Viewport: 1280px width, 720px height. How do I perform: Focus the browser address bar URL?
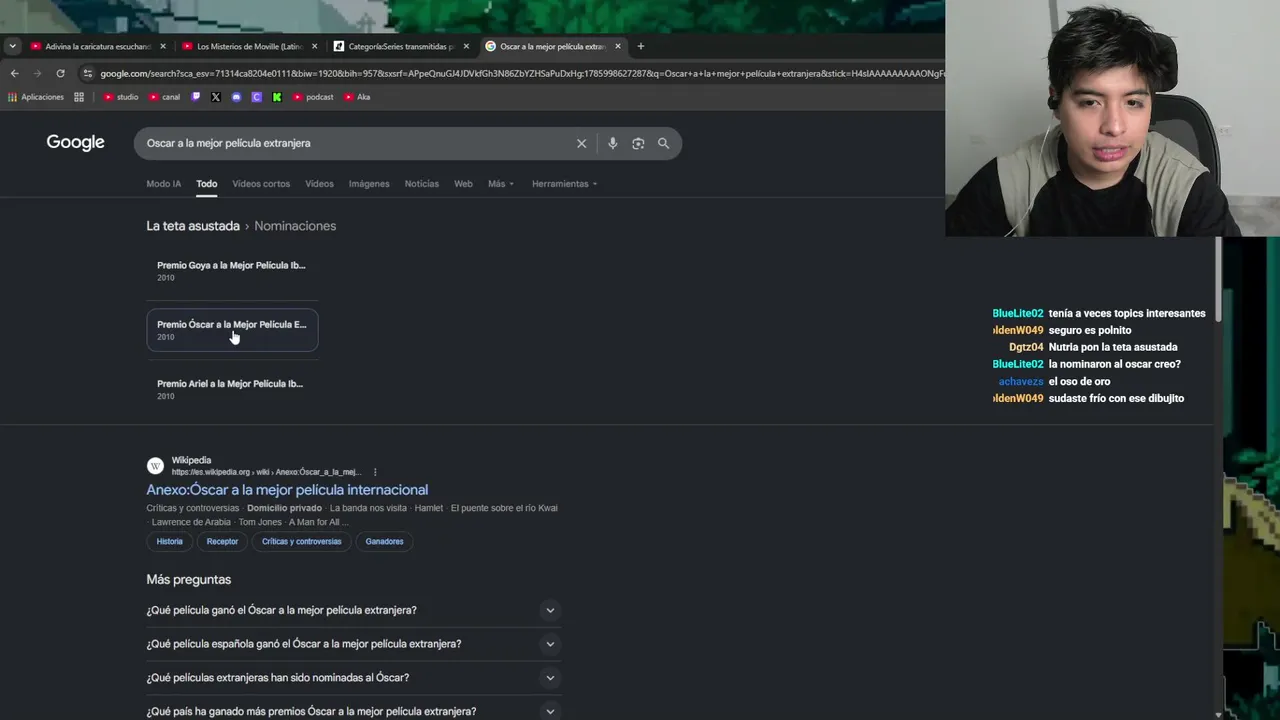tap(520, 73)
